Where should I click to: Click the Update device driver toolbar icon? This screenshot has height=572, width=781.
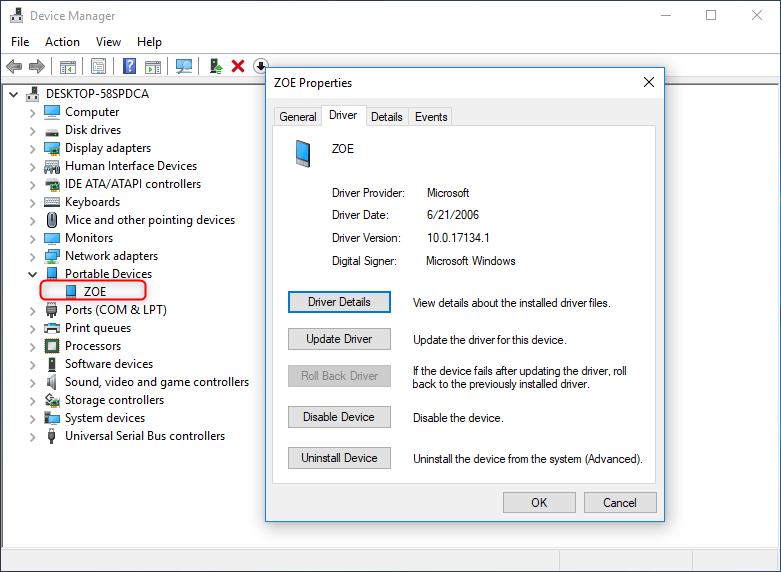pos(215,66)
